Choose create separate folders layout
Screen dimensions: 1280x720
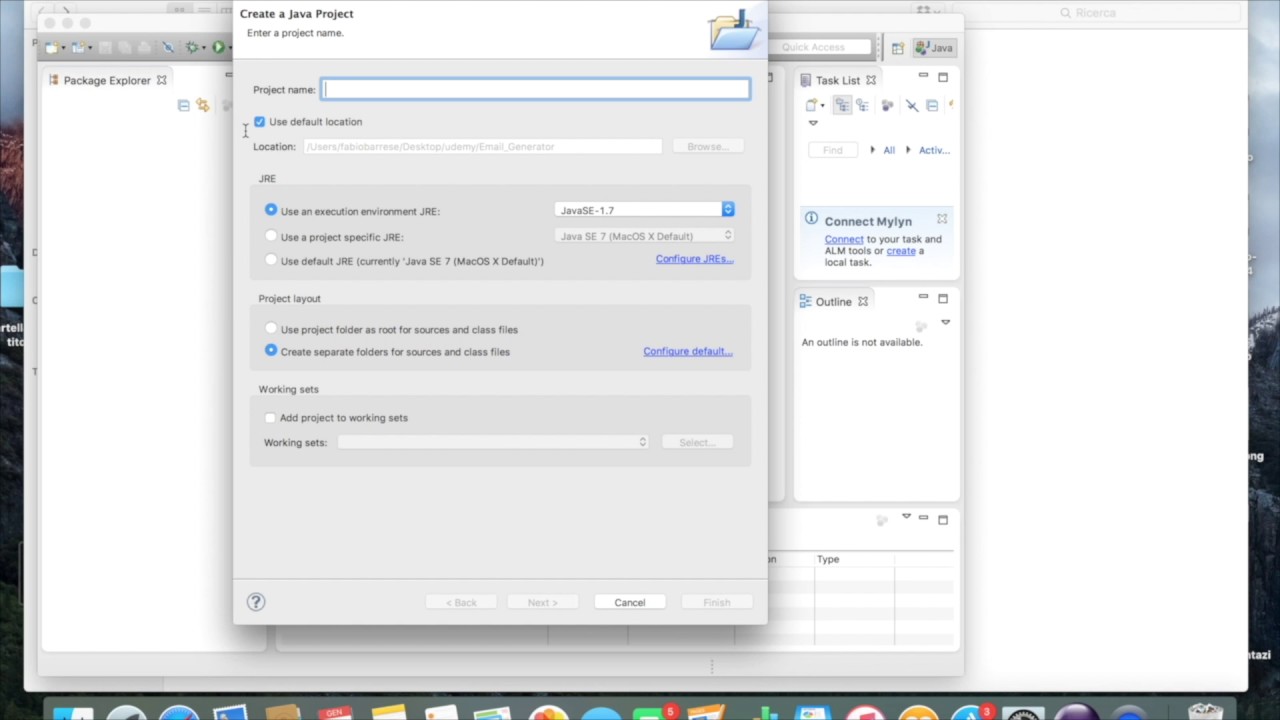(271, 351)
